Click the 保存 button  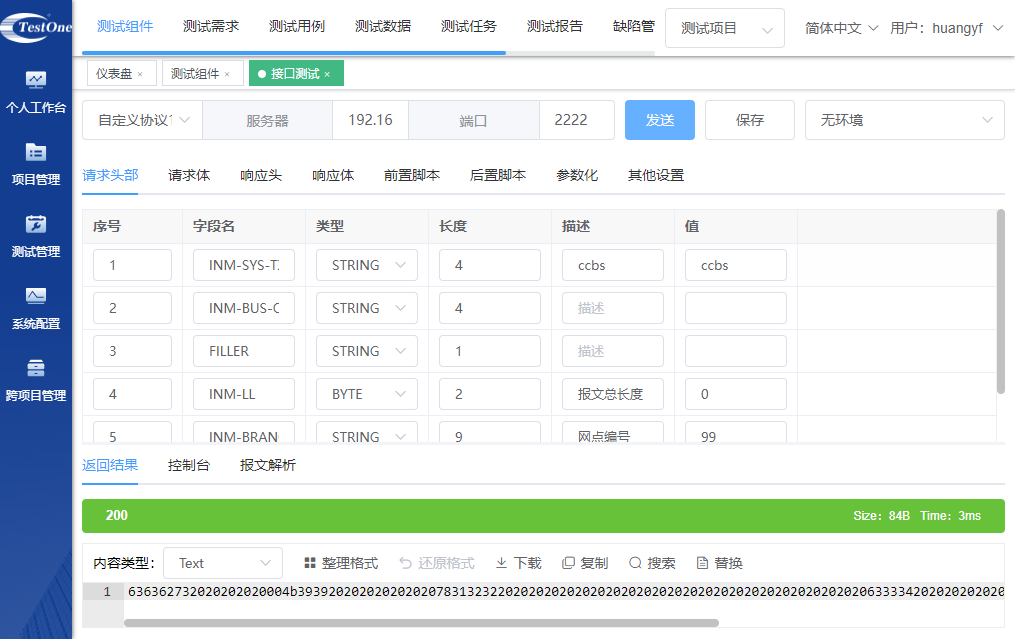pyautogui.click(x=750, y=120)
